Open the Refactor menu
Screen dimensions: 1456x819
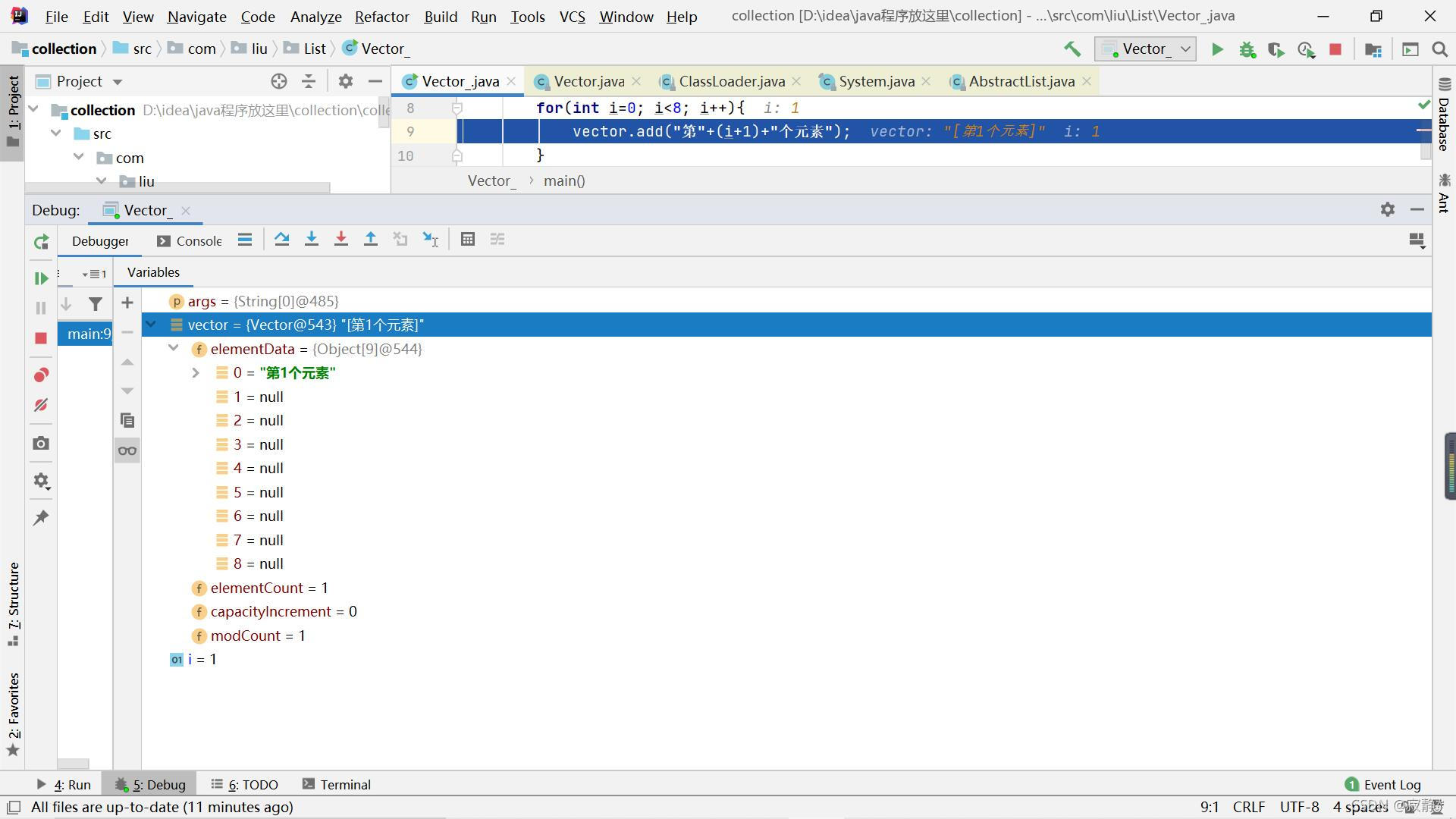[x=381, y=17]
